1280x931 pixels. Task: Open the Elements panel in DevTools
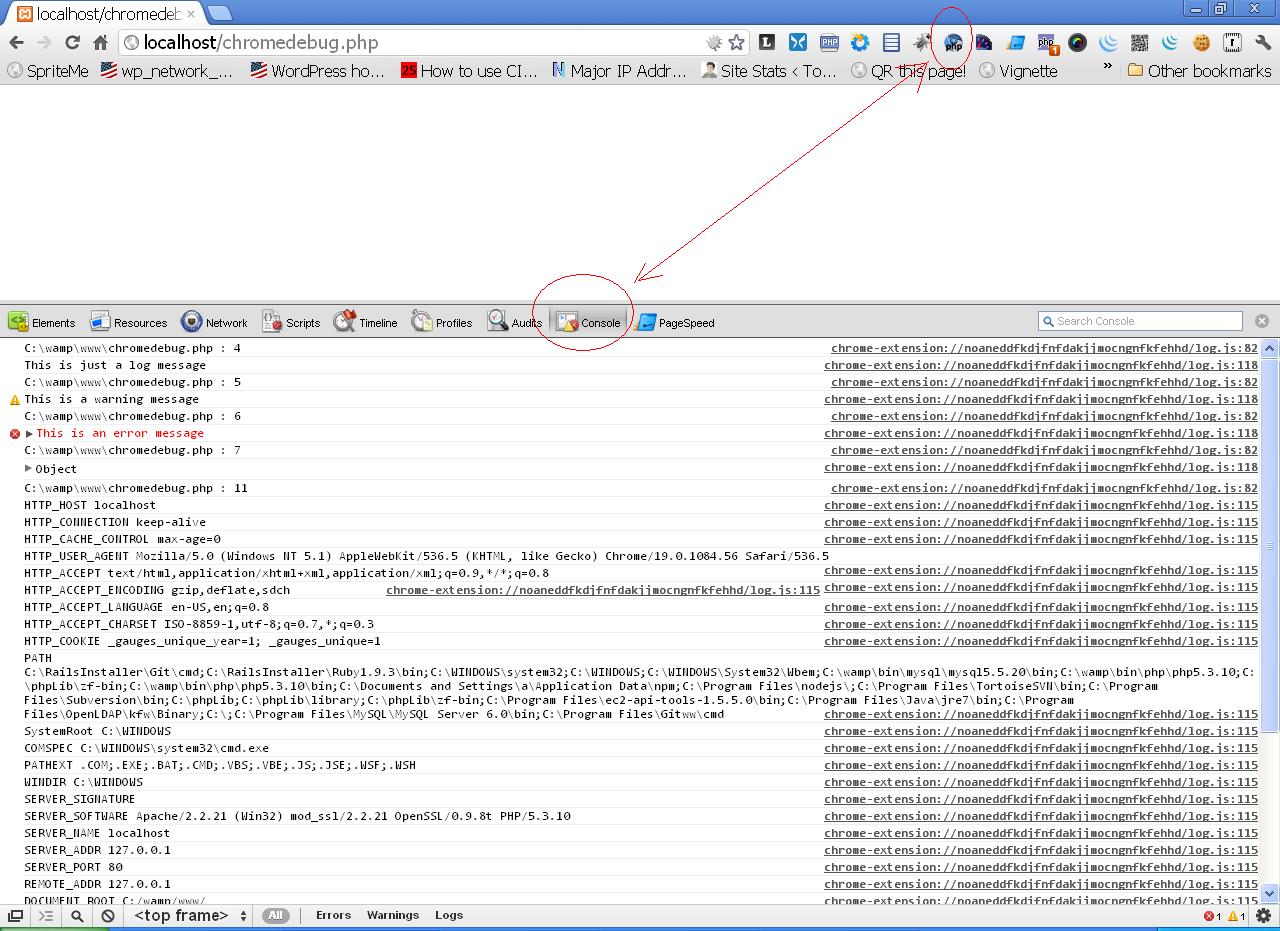pos(42,322)
